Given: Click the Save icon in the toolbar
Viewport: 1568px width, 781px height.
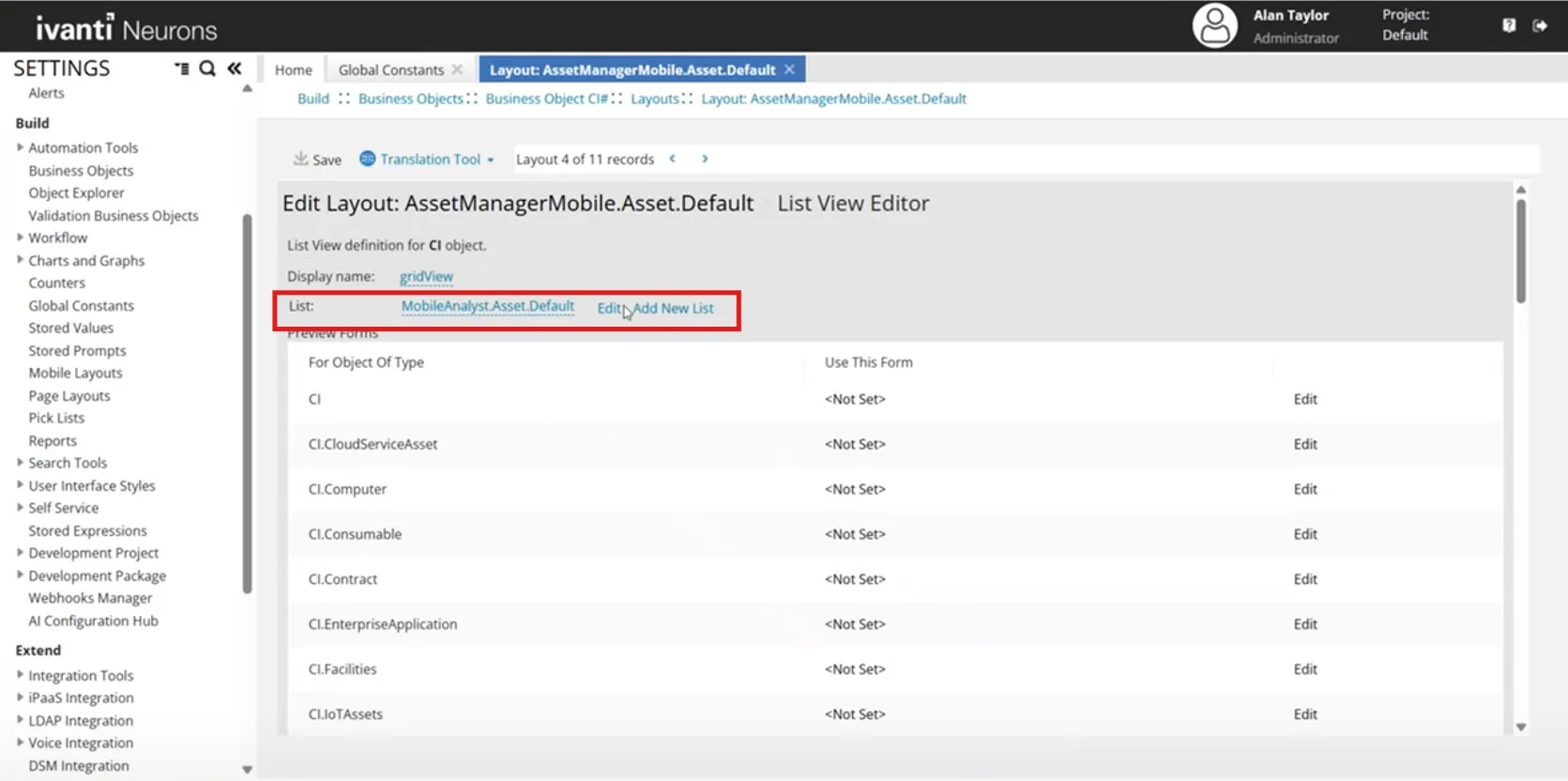Looking at the screenshot, I should click(300, 159).
